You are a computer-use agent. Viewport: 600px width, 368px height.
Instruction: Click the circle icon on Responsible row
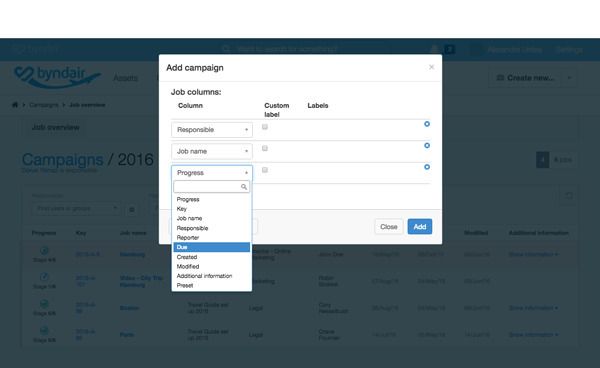[427, 124]
